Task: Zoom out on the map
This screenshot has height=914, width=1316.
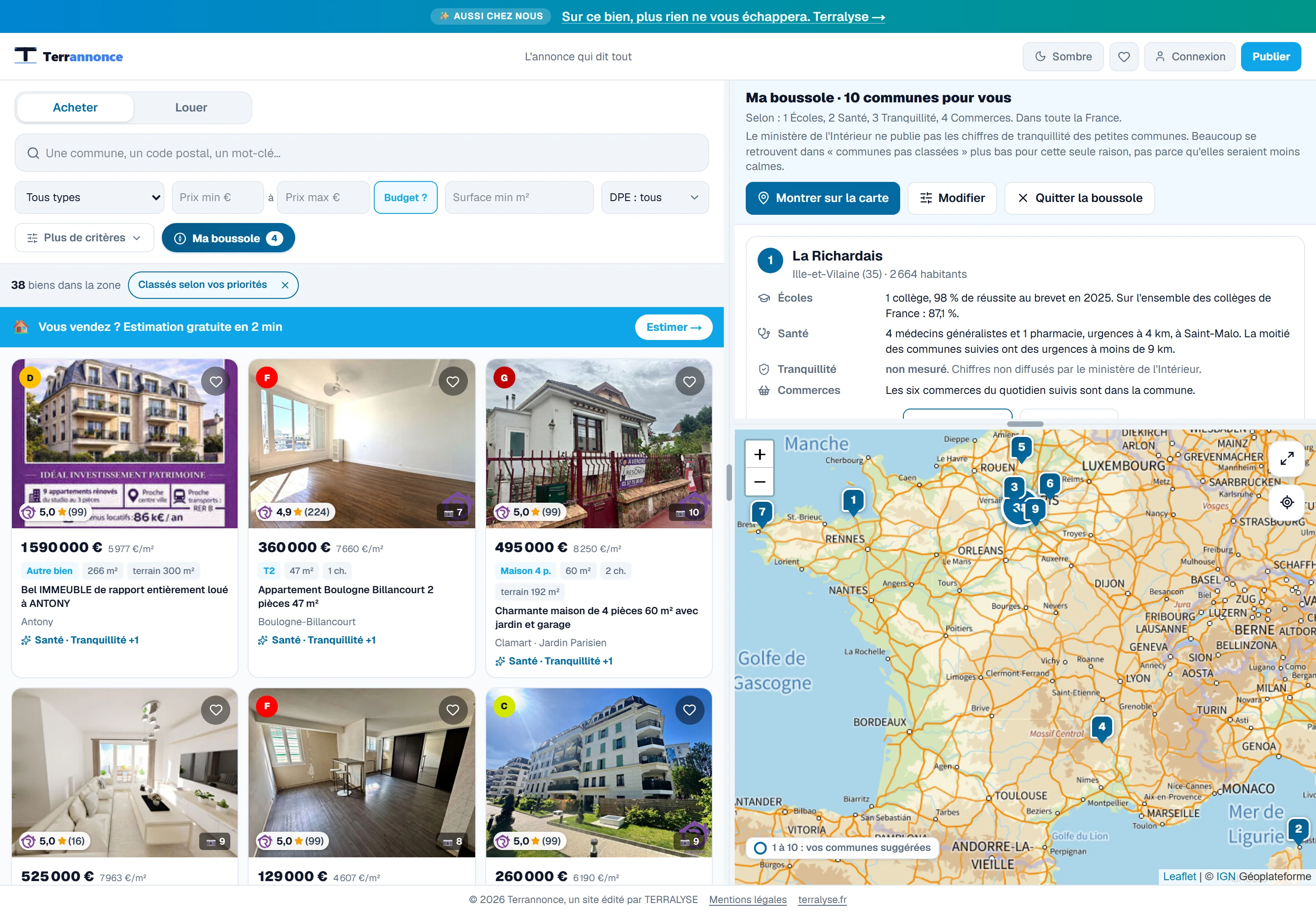Action: tap(759, 482)
